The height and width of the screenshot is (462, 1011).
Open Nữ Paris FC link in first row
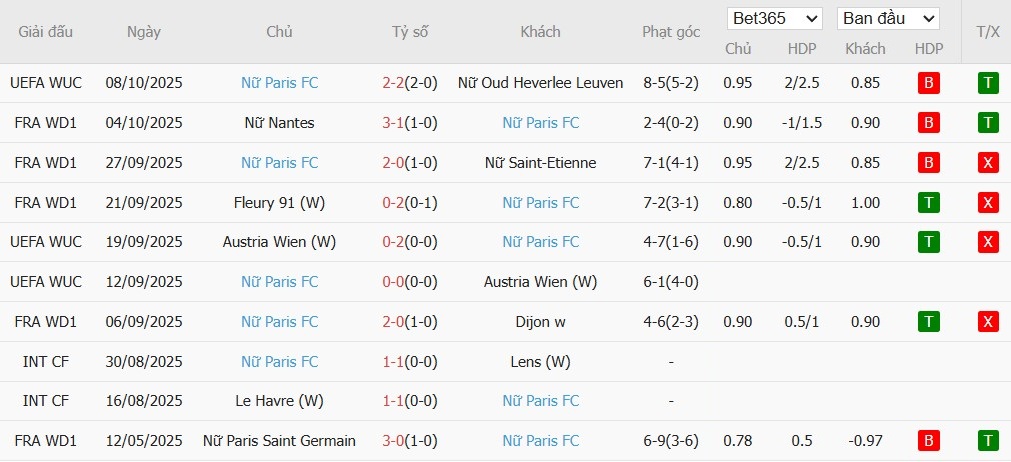click(280, 83)
